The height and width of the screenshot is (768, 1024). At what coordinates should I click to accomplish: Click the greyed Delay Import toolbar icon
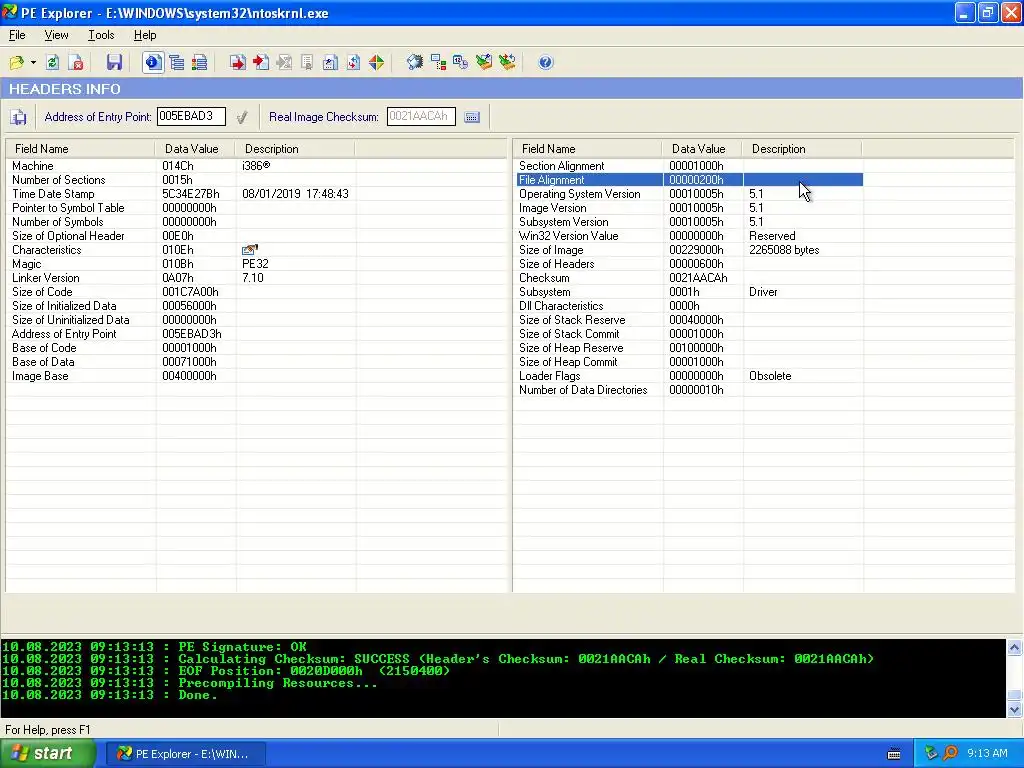coord(284,63)
